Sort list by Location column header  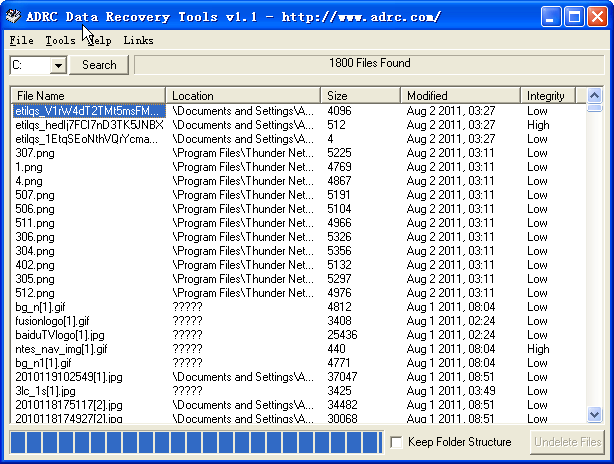pos(243,96)
